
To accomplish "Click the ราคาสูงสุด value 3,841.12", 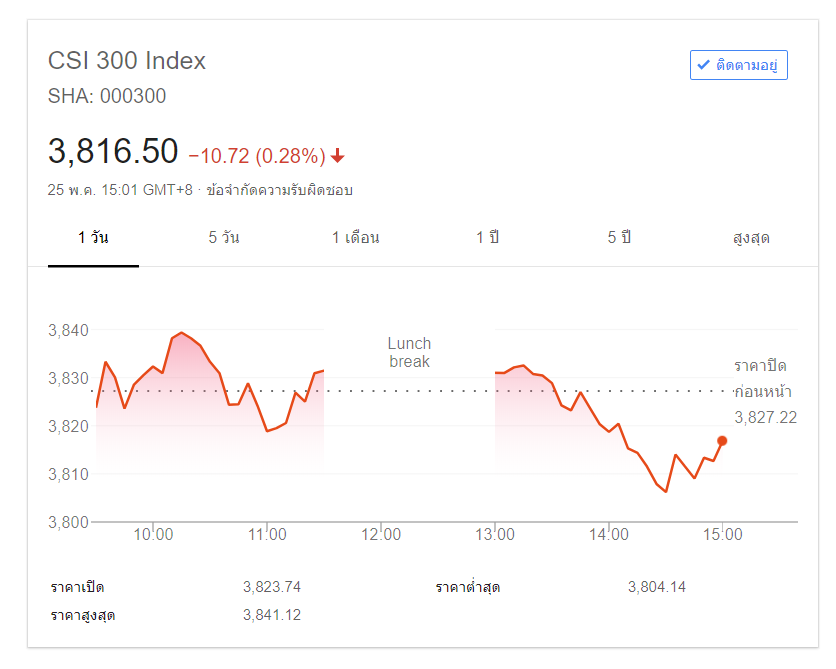I will click(272, 615).
